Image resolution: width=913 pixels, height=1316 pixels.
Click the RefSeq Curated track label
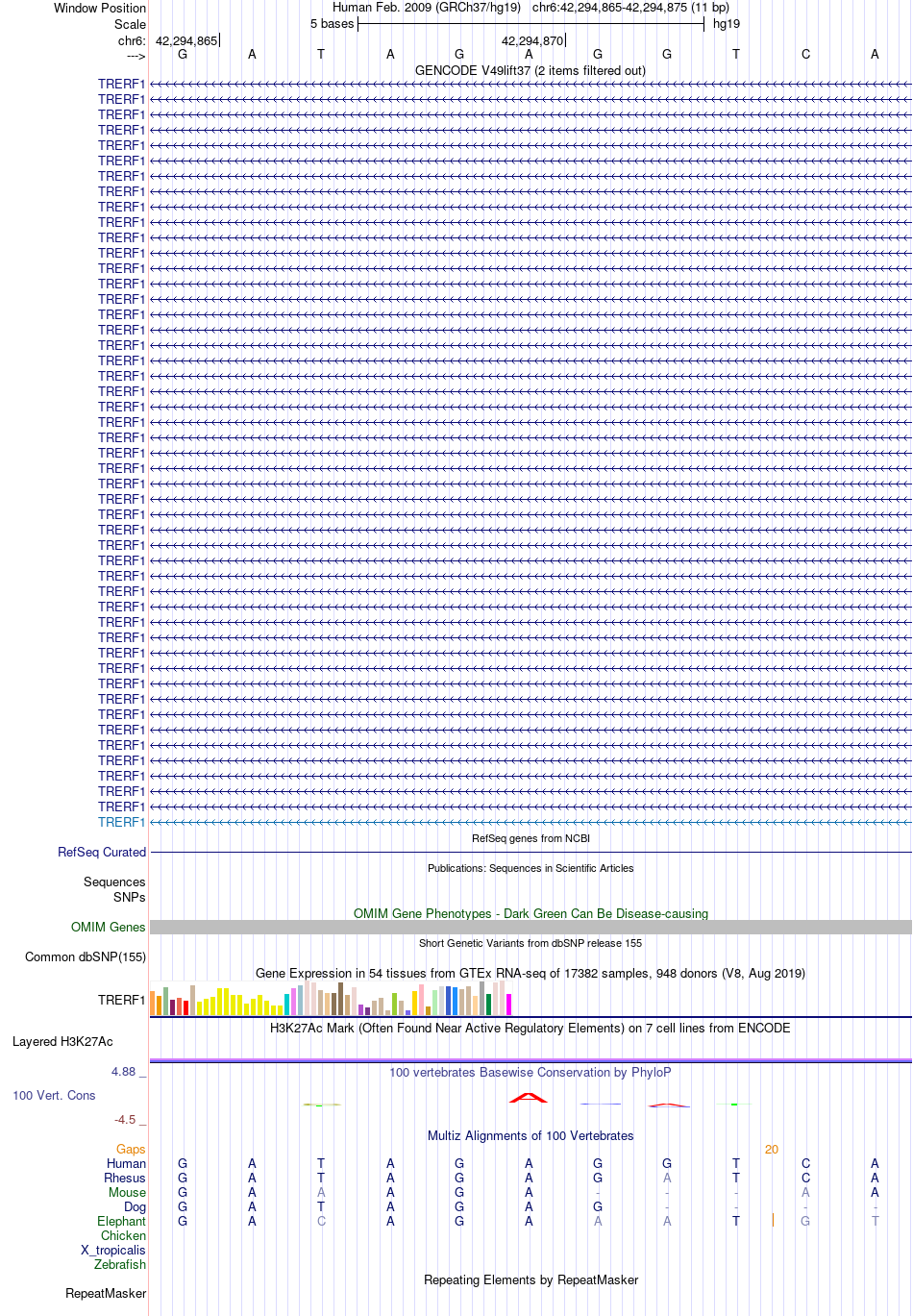tap(102, 852)
